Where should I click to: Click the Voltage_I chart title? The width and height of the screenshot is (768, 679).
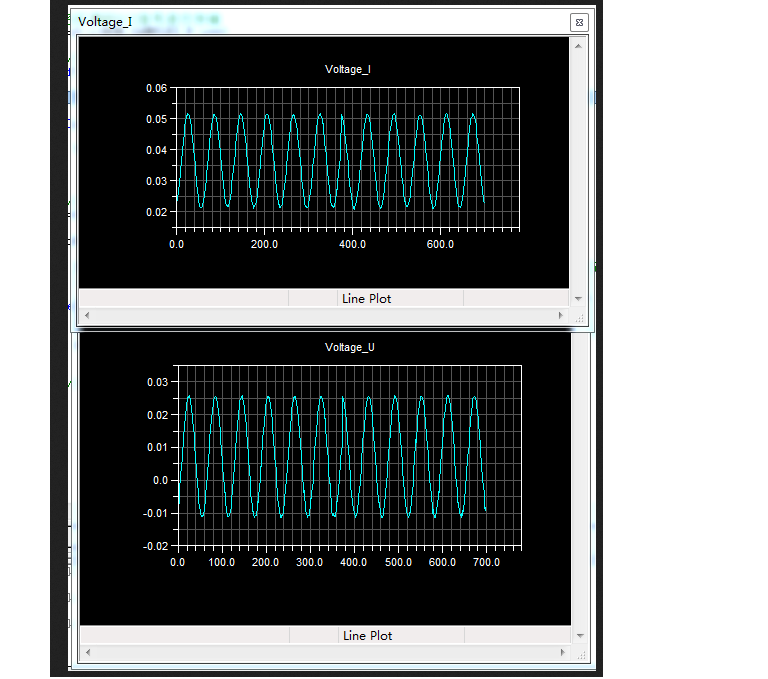click(348, 70)
